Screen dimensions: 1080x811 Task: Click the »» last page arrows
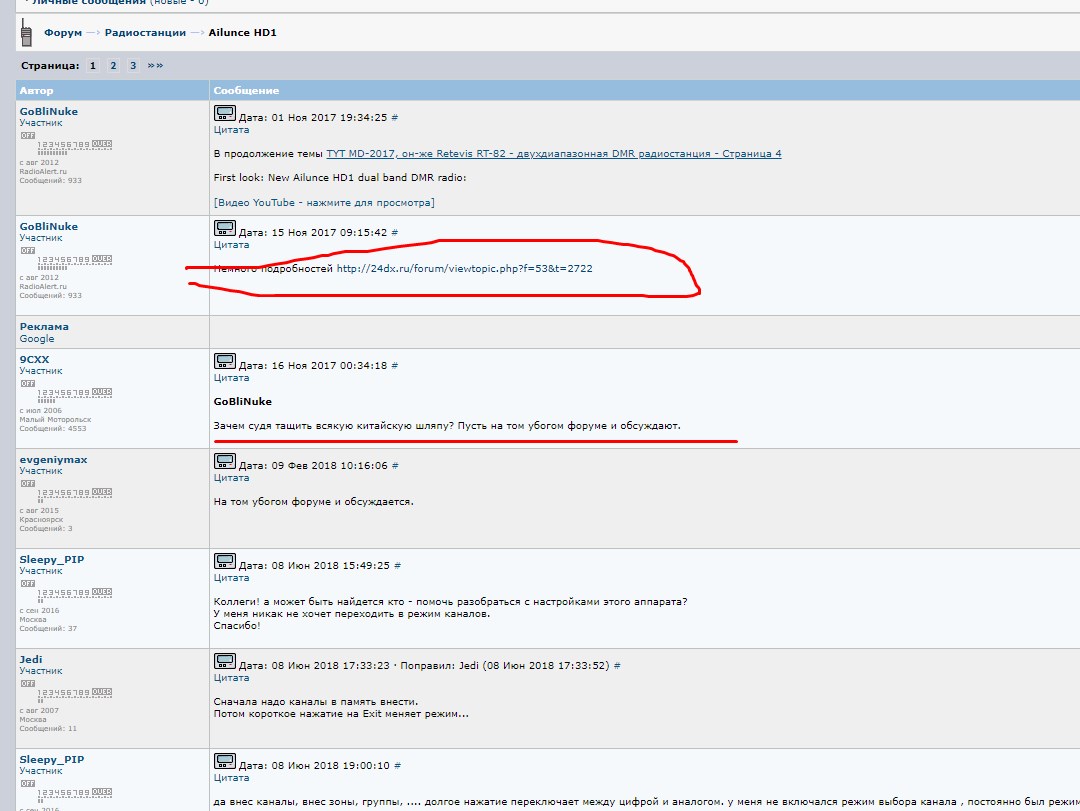point(156,65)
